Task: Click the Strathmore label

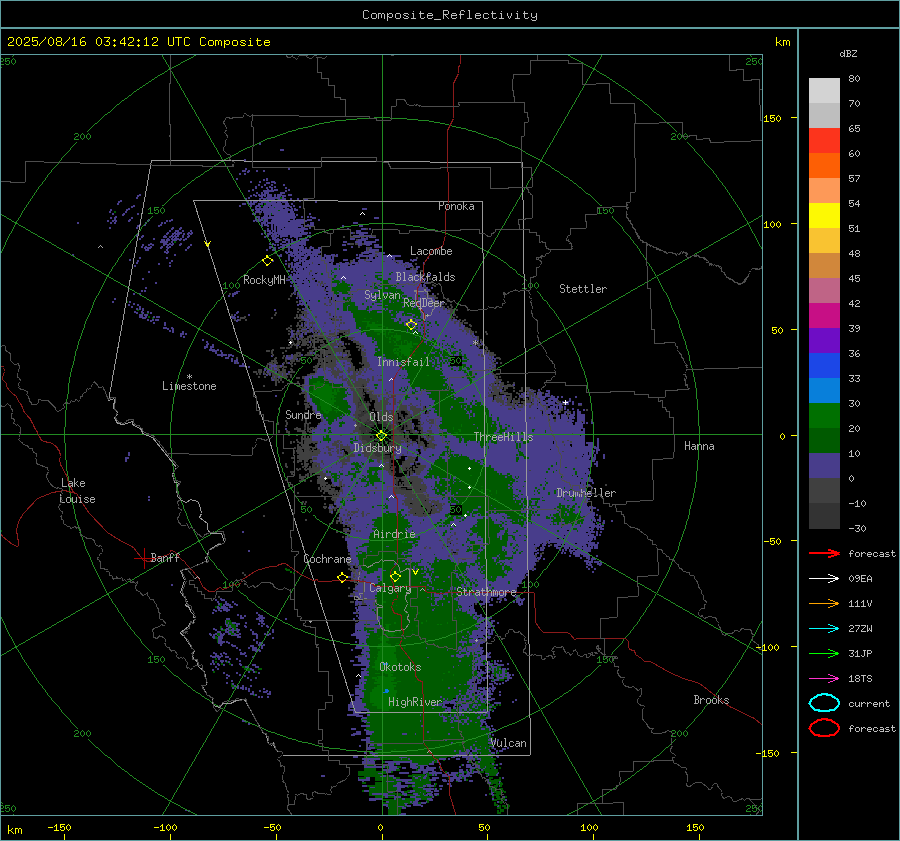Action: coord(486,592)
